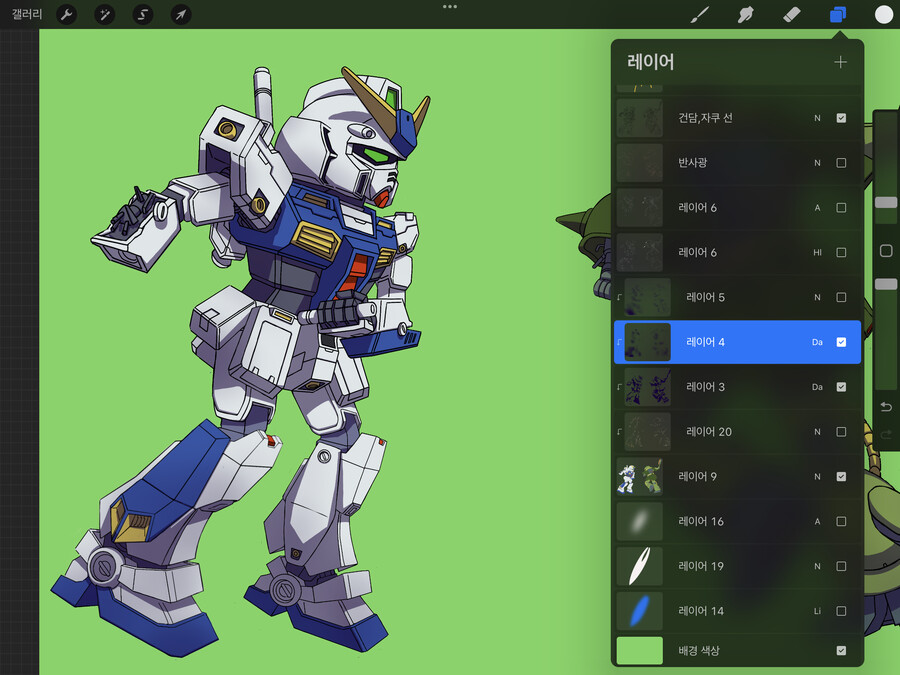Add a new layer with plus icon
This screenshot has height=675, width=900.
click(840, 62)
